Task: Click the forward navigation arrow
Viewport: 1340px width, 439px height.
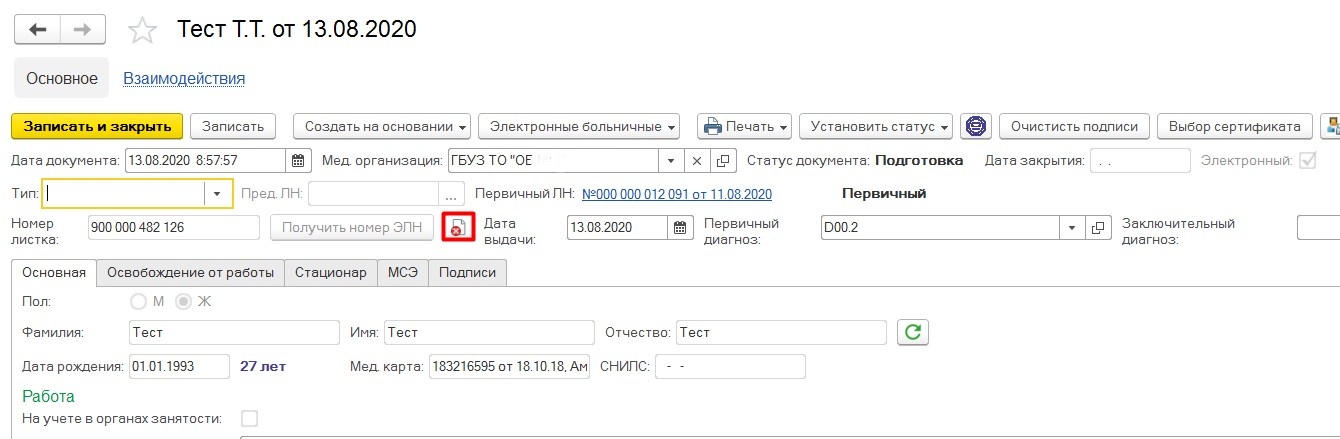Action: (83, 30)
